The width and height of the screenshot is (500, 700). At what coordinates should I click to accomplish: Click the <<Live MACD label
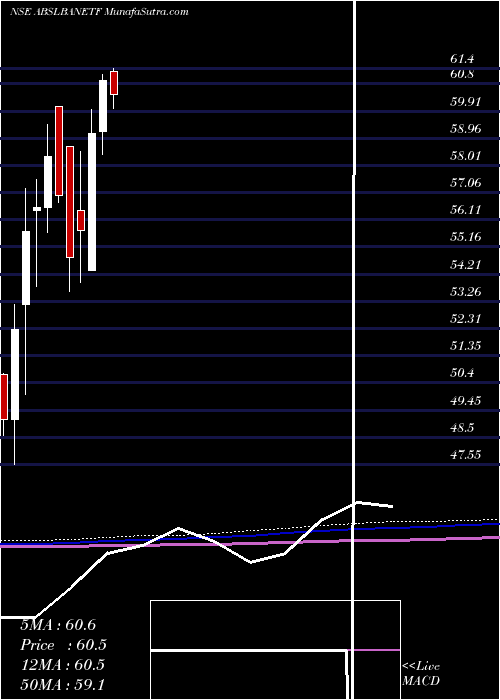coord(421,673)
